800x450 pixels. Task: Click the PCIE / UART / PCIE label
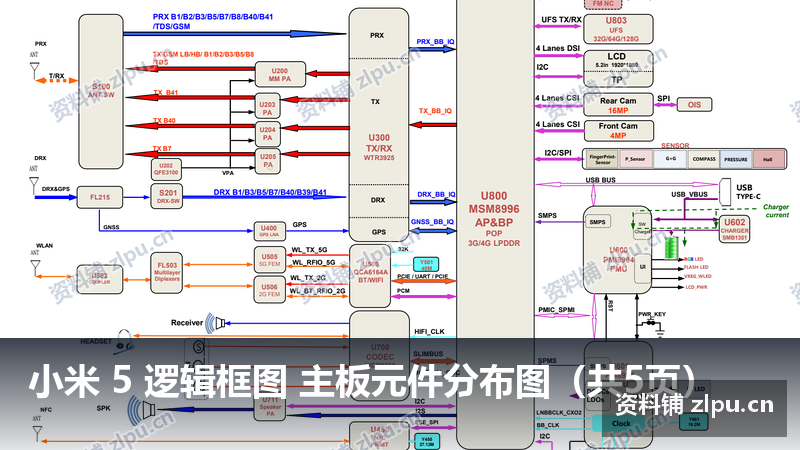pos(422,276)
